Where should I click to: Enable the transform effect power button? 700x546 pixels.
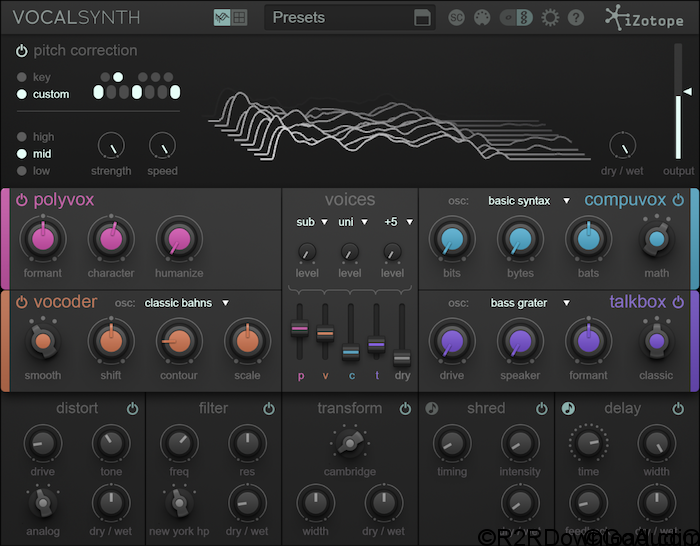405,408
